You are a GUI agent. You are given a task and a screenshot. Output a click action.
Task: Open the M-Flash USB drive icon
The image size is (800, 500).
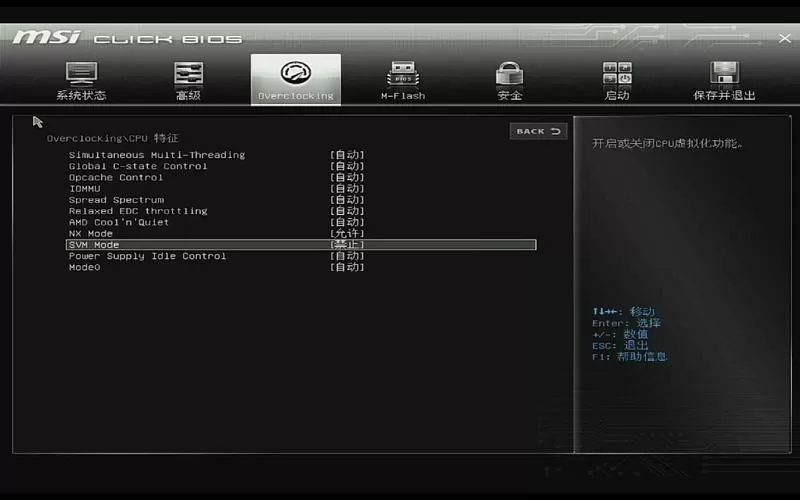coord(403,74)
